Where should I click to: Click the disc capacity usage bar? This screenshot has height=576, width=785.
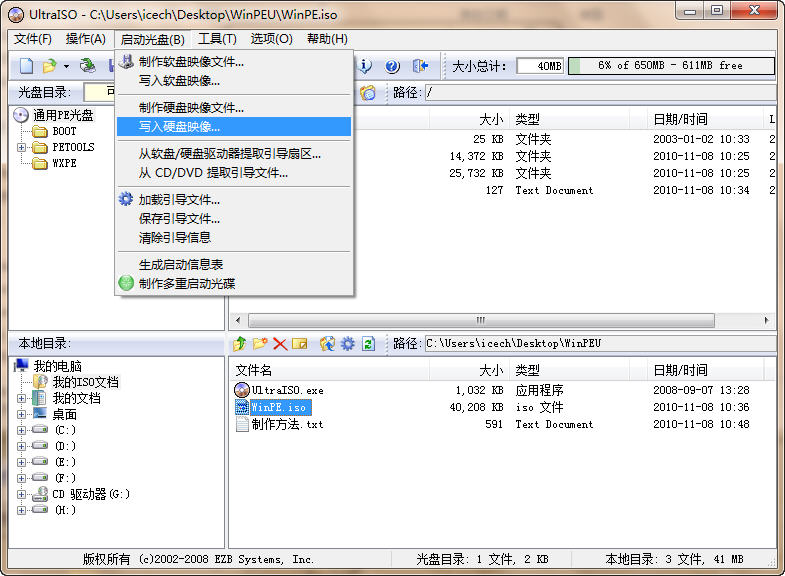pyautogui.click(x=671, y=66)
